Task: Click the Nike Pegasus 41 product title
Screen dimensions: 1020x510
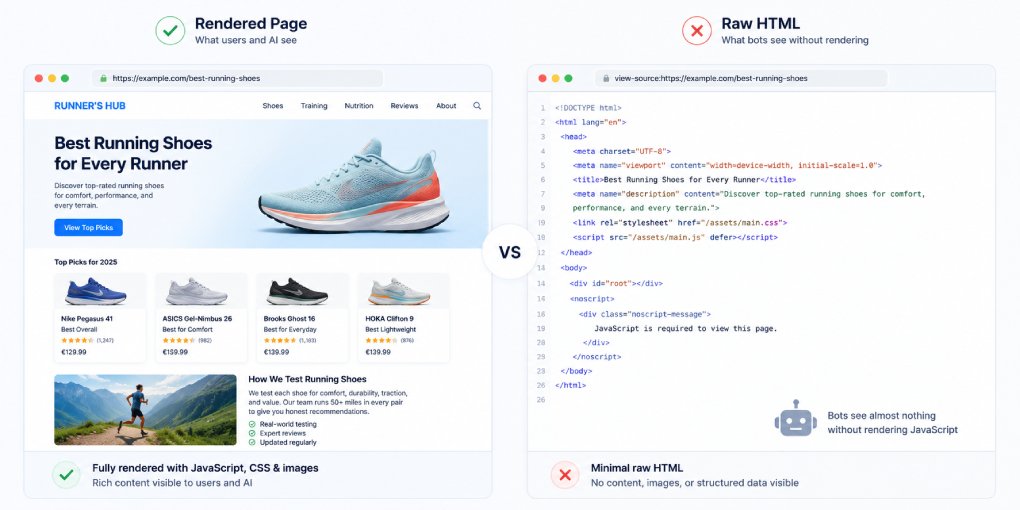Action: [x=87, y=319]
